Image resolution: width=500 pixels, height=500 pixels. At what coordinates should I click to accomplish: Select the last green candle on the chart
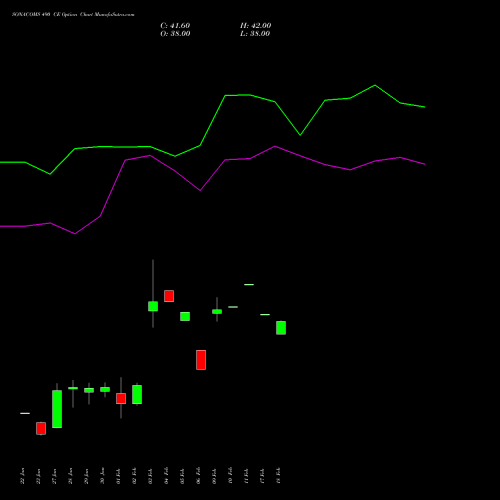point(281,328)
